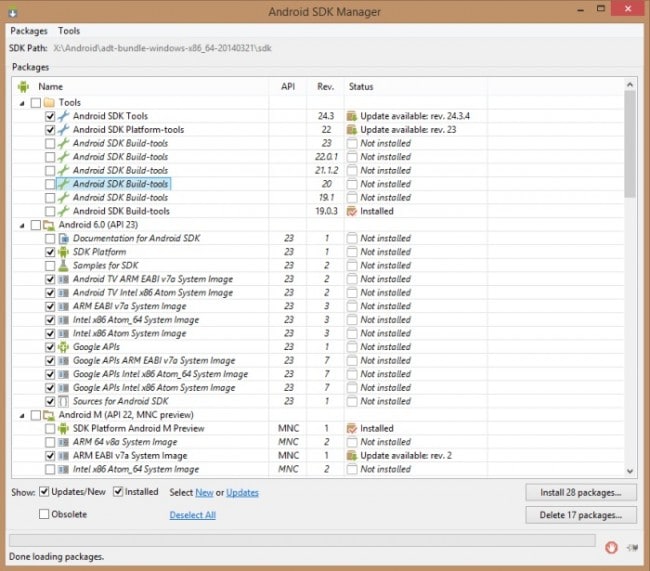Click the update-available status icon for Android SDK Tools
This screenshot has height=571, width=650.
[352, 116]
